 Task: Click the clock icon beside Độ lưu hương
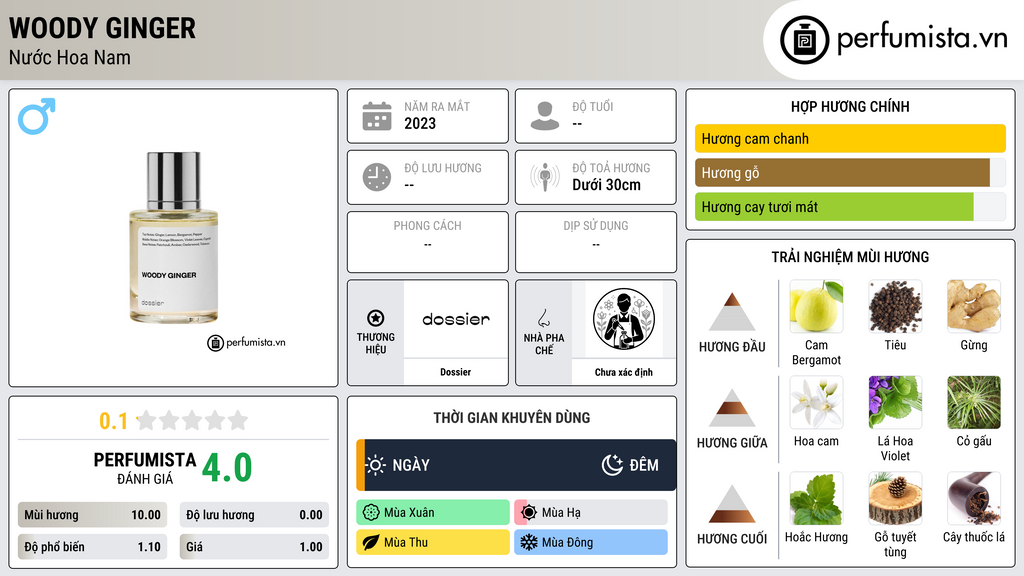coord(377,177)
